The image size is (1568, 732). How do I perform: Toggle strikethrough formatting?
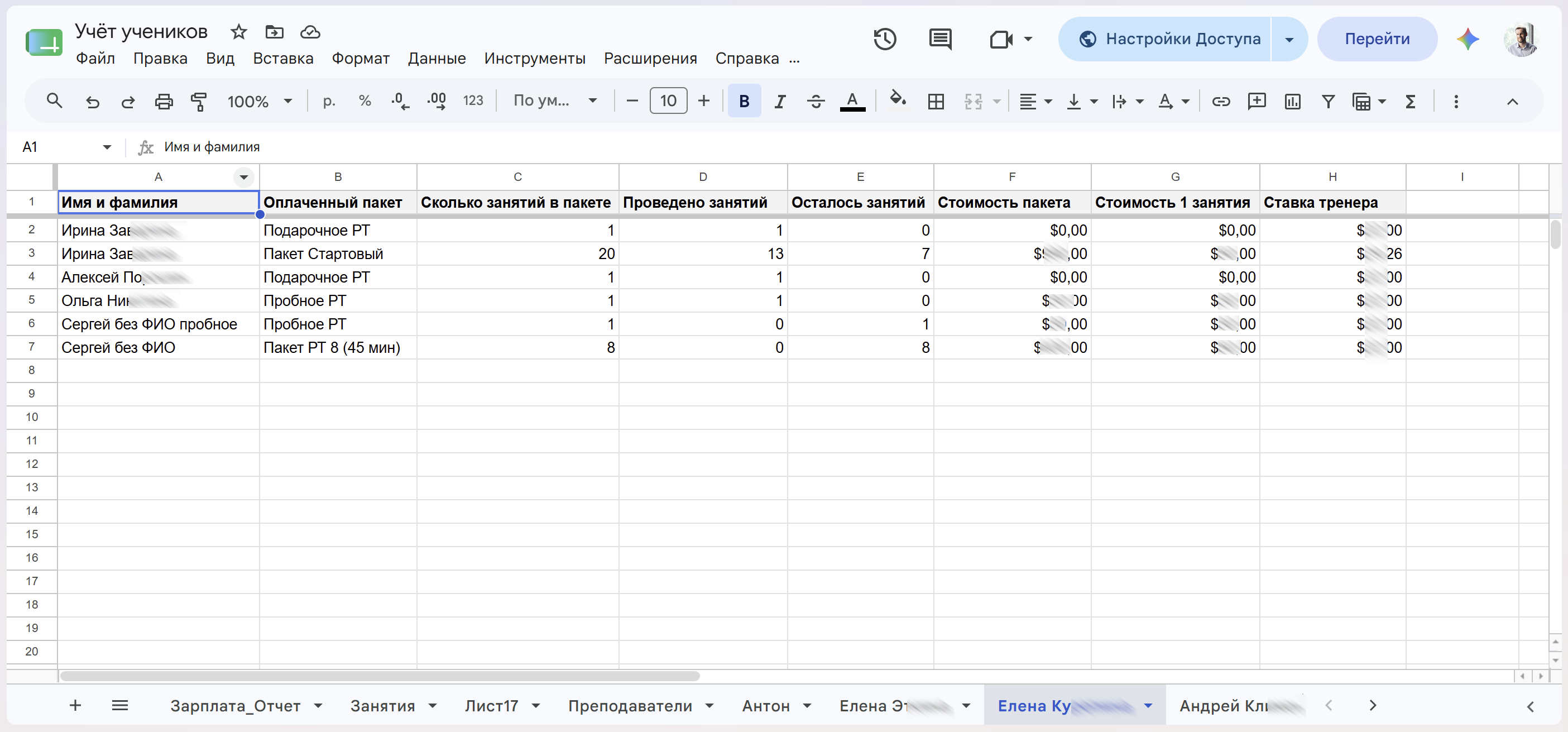click(816, 101)
